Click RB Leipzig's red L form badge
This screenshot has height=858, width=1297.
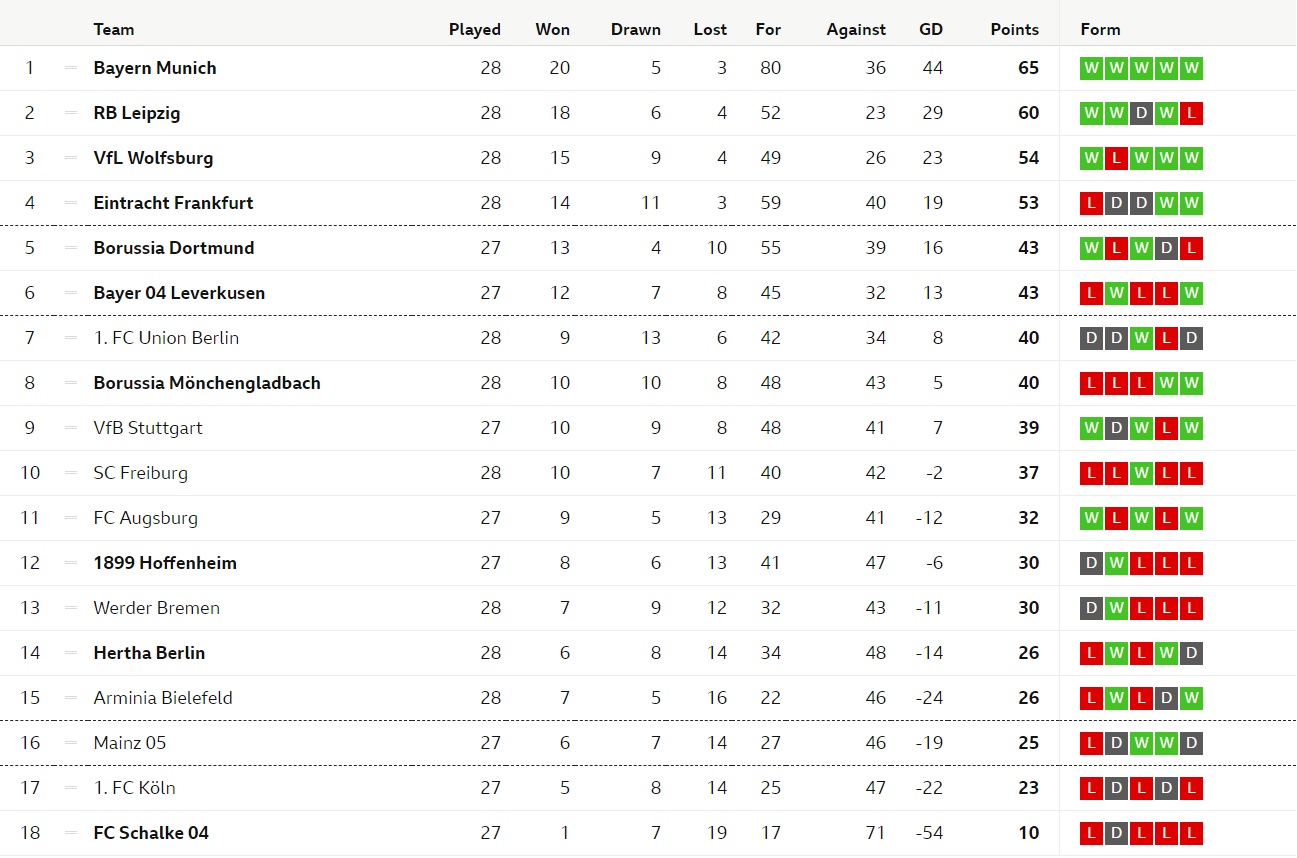tap(1190, 113)
